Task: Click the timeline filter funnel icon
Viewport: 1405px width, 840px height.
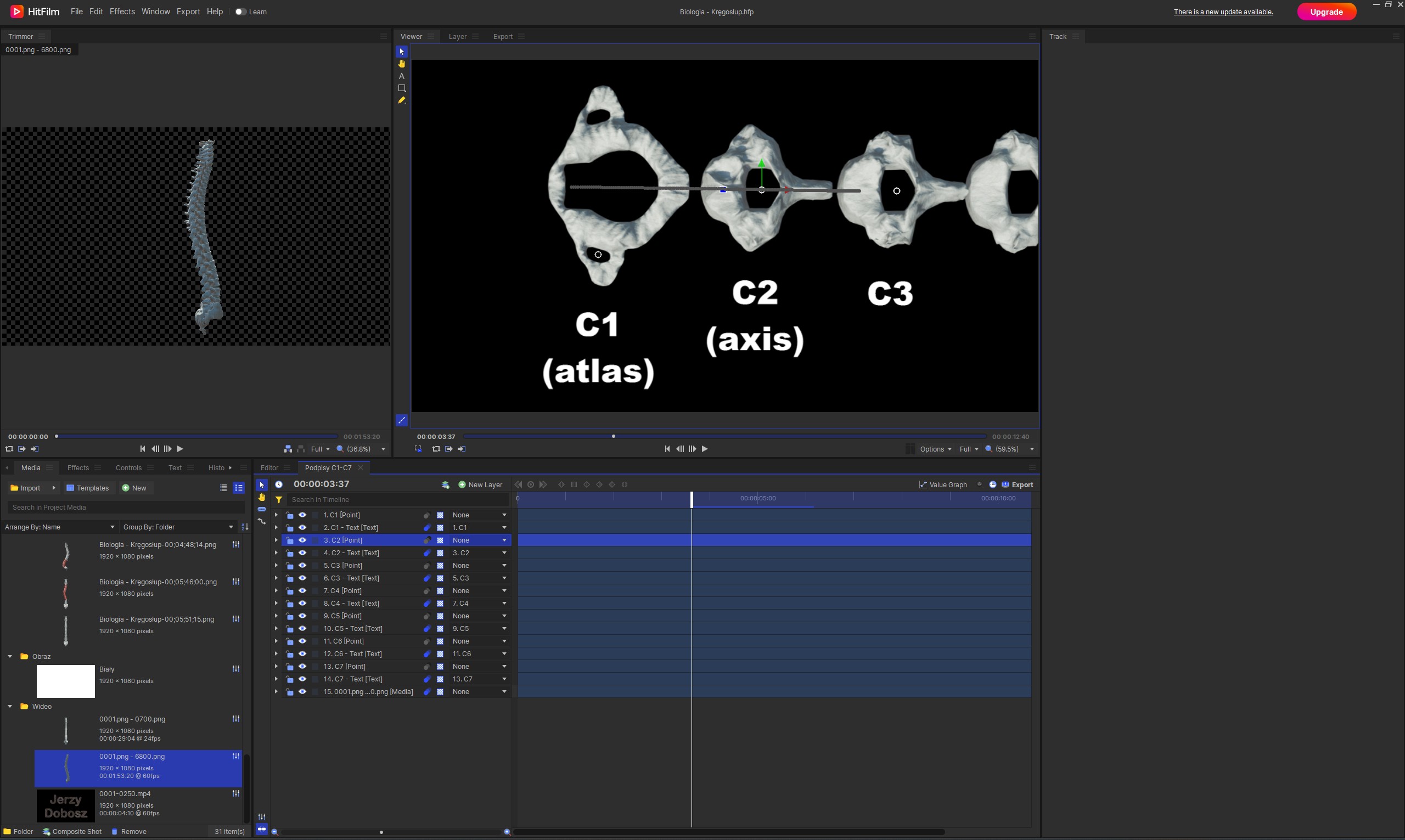Action: (x=278, y=499)
